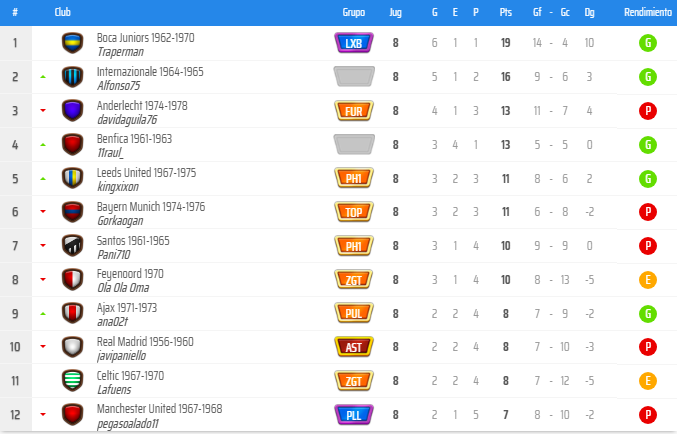The width and height of the screenshot is (677, 434).
Task: Sort table by Pts column header
Action: [505, 13]
